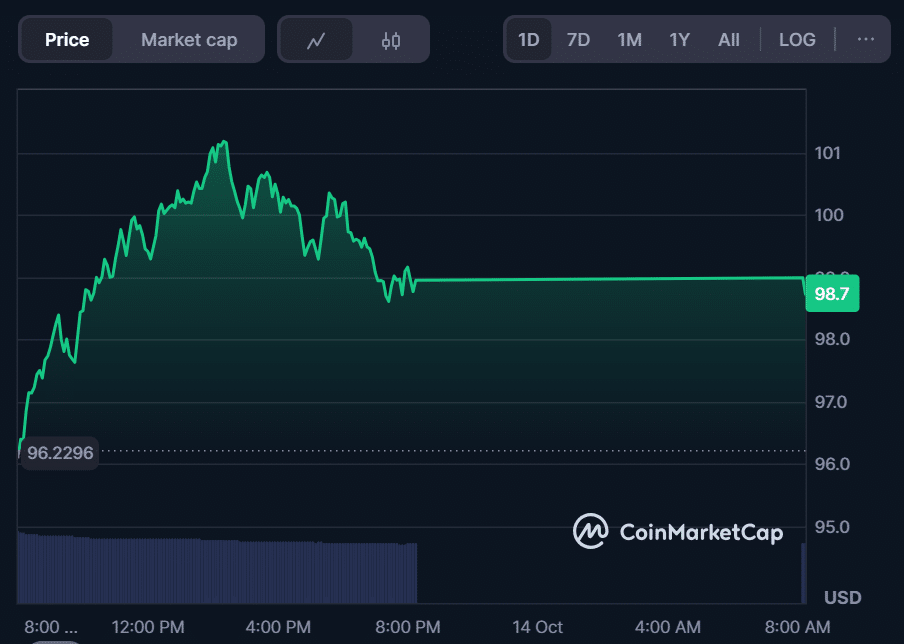Screen dimensions: 904x644
Task: Click the 101 price axis label
Action: tap(828, 153)
